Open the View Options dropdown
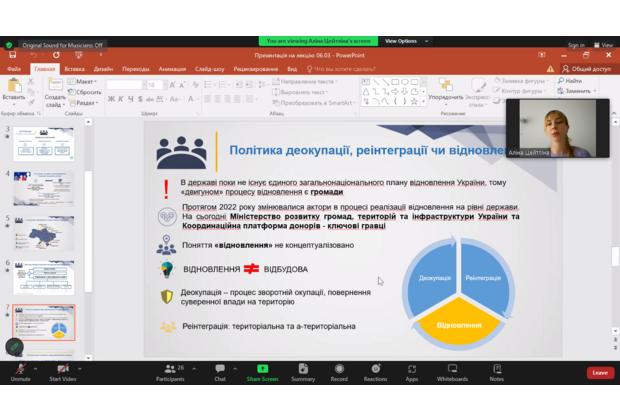 403,41
